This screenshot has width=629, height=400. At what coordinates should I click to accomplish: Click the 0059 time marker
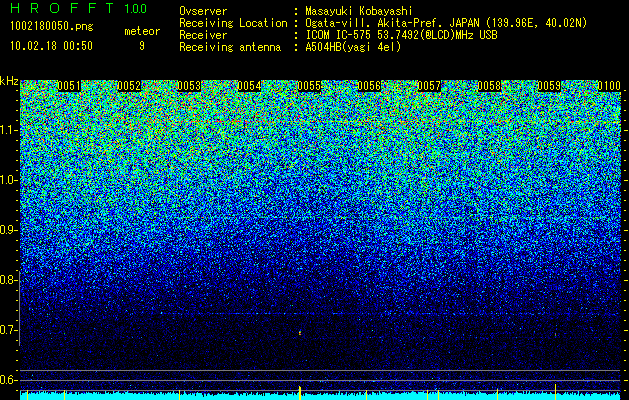(x=549, y=86)
